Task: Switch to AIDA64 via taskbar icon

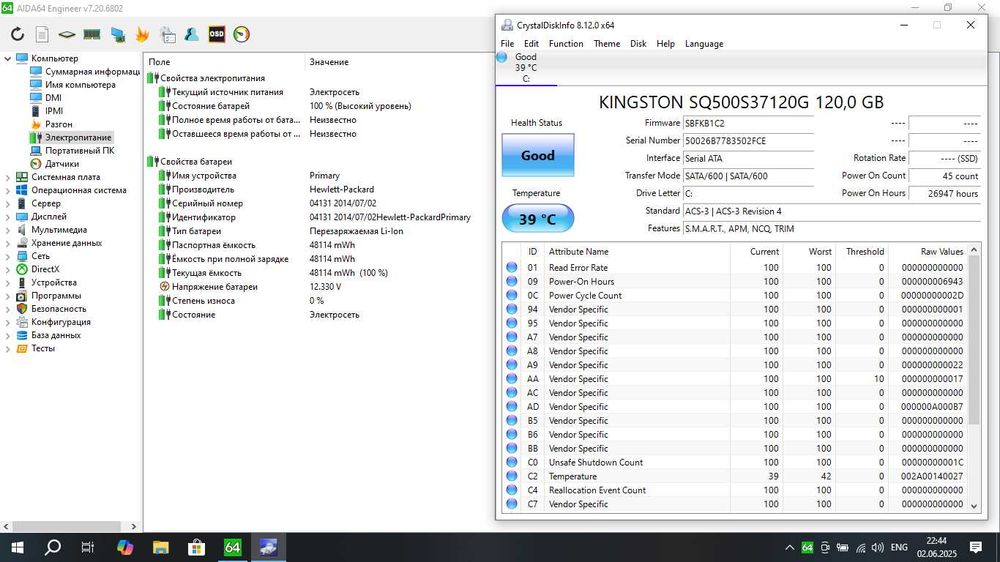Action: click(232, 547)
